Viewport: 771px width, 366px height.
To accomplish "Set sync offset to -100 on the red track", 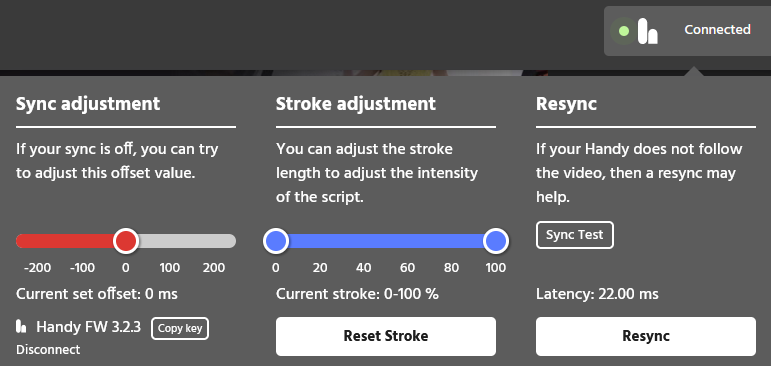I will tap(82, 241).
